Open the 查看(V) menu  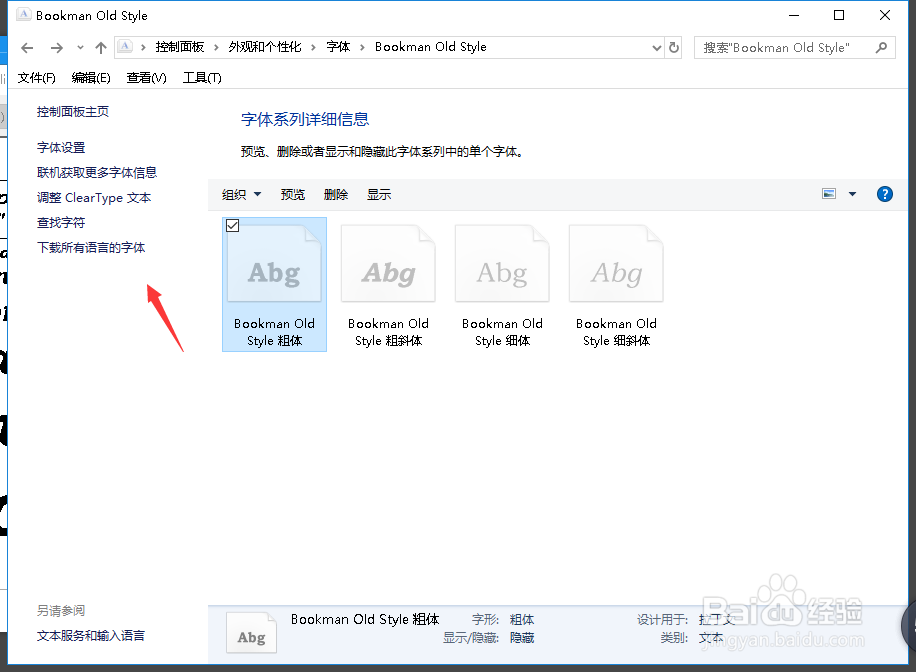(x=146, y=78)
